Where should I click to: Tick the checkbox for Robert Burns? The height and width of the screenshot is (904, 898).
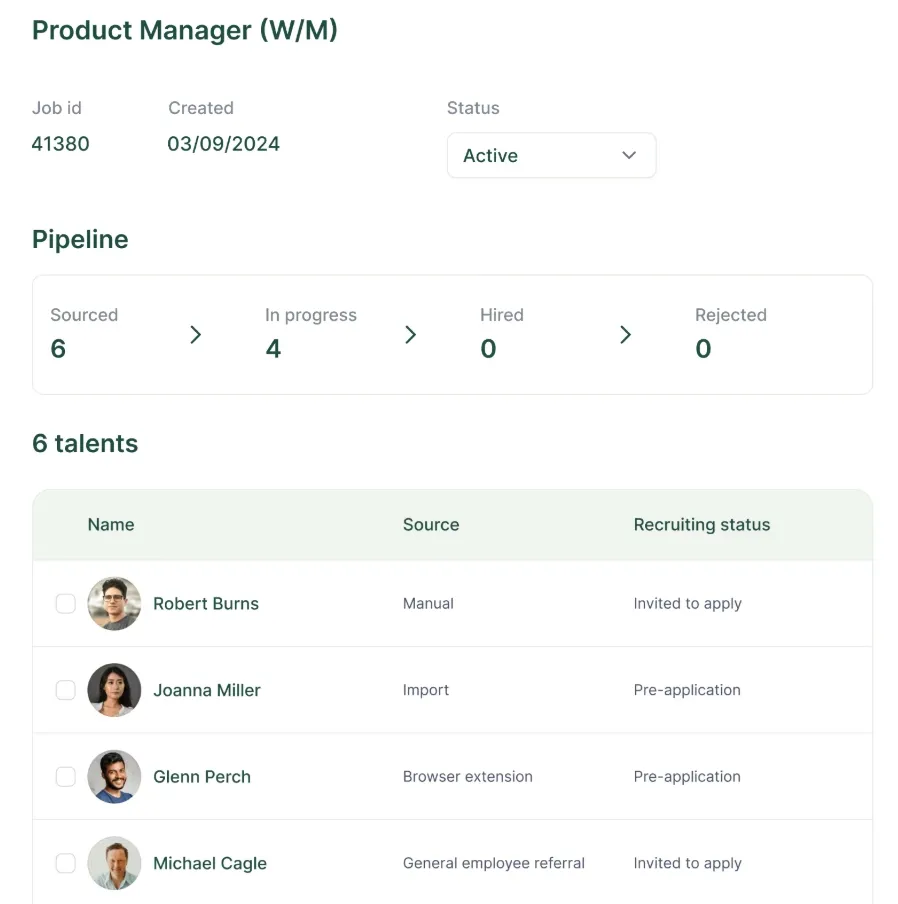click(x=65, y=604)
